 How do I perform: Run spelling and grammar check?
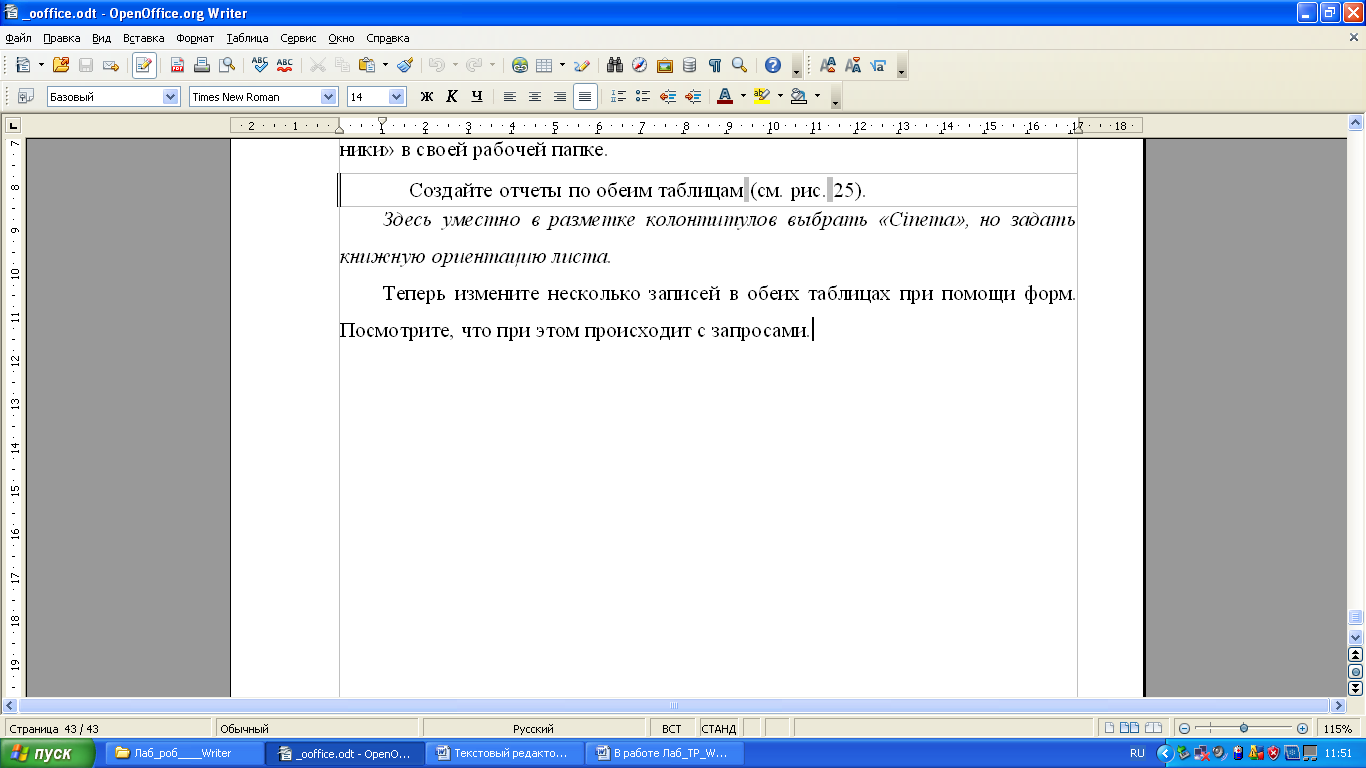260,65
